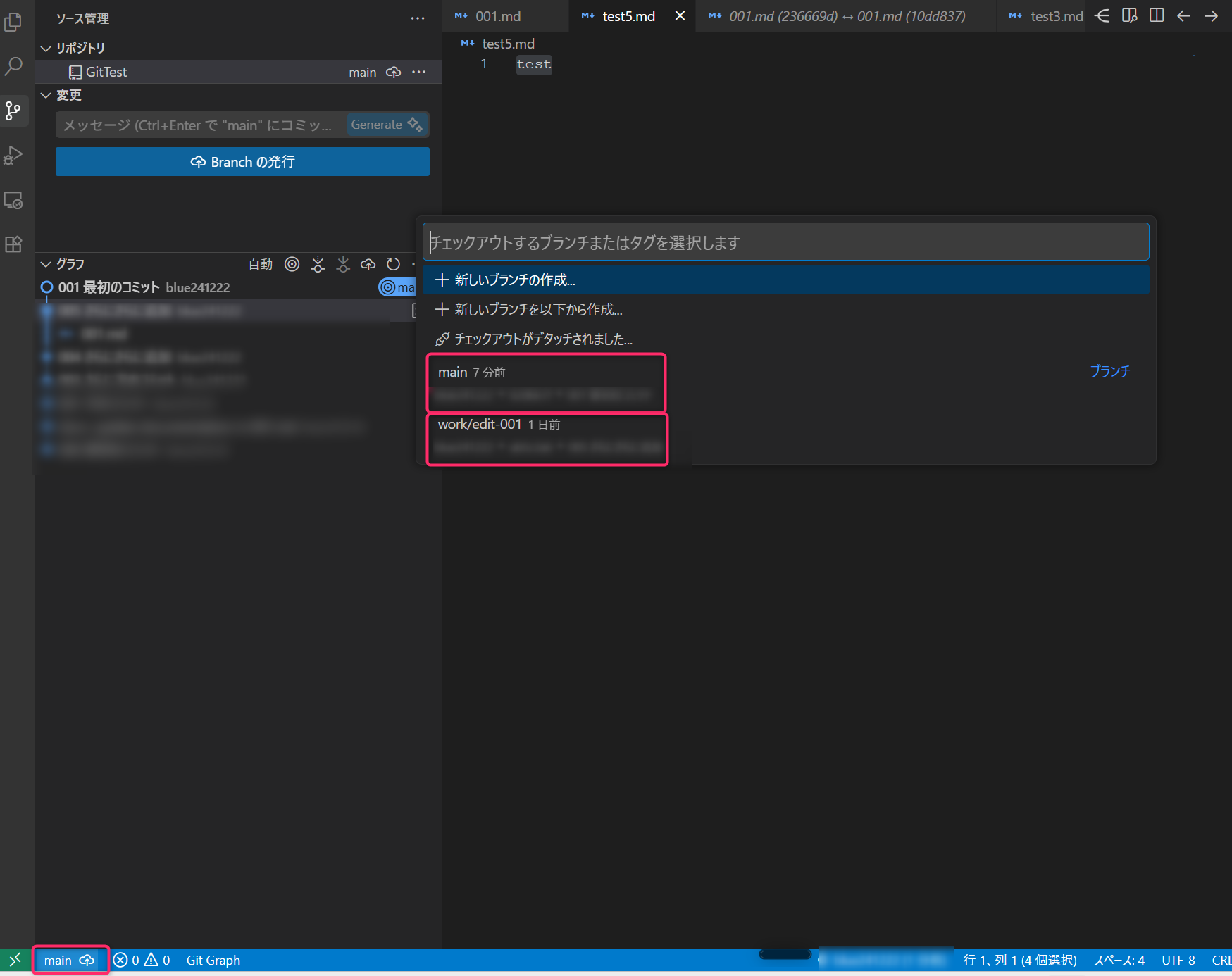Open Run and Debug view icon
1232x976 pixels.
point(13,155)
